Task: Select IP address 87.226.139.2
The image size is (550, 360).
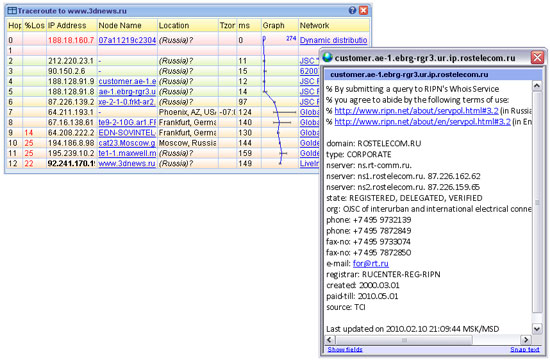Action: click(71, 102)
